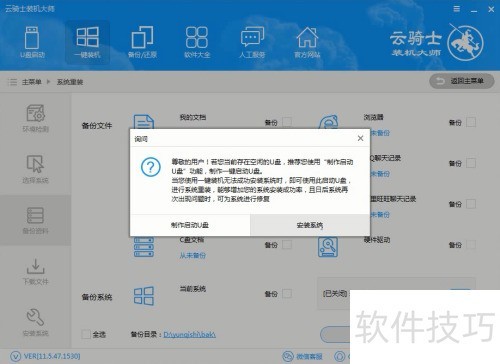The height and width of the screenshot is (364, 500).
Task: Check 备份 box for C盘文档
Action: [x=287, y=245]
